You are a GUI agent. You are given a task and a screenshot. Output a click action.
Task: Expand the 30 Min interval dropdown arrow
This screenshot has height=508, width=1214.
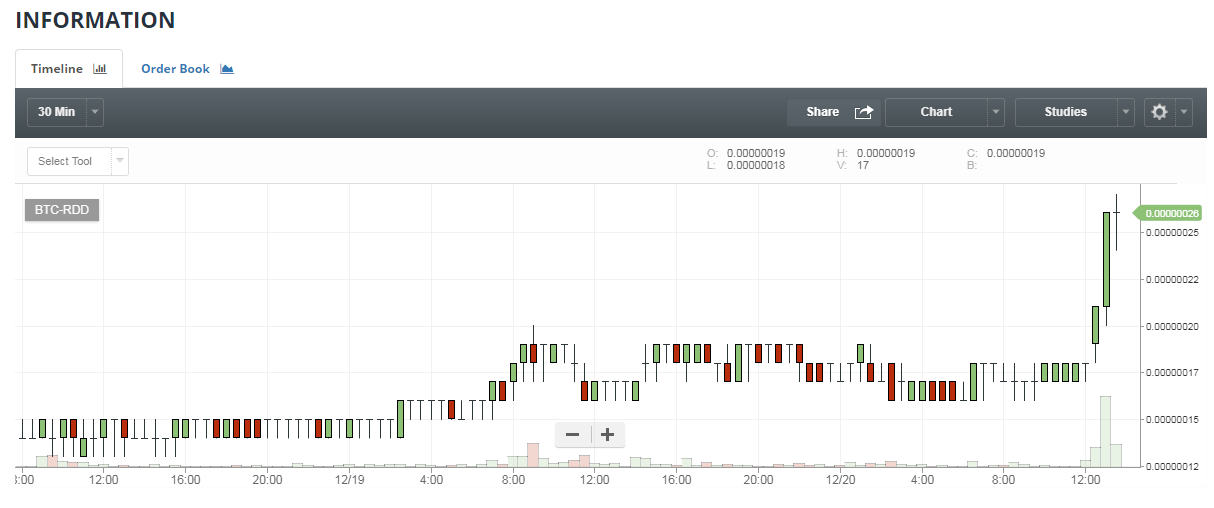tap(96, 112)
